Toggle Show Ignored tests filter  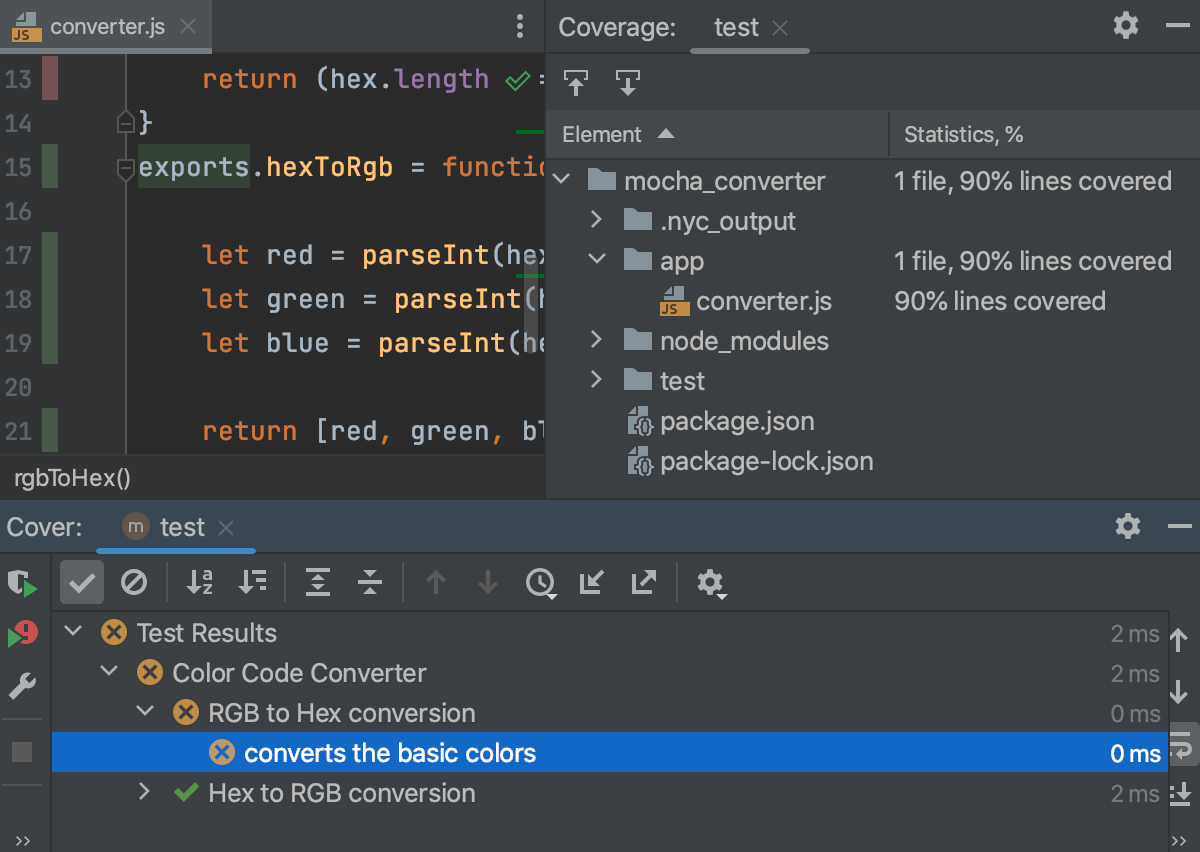click(x=135, y=582)
